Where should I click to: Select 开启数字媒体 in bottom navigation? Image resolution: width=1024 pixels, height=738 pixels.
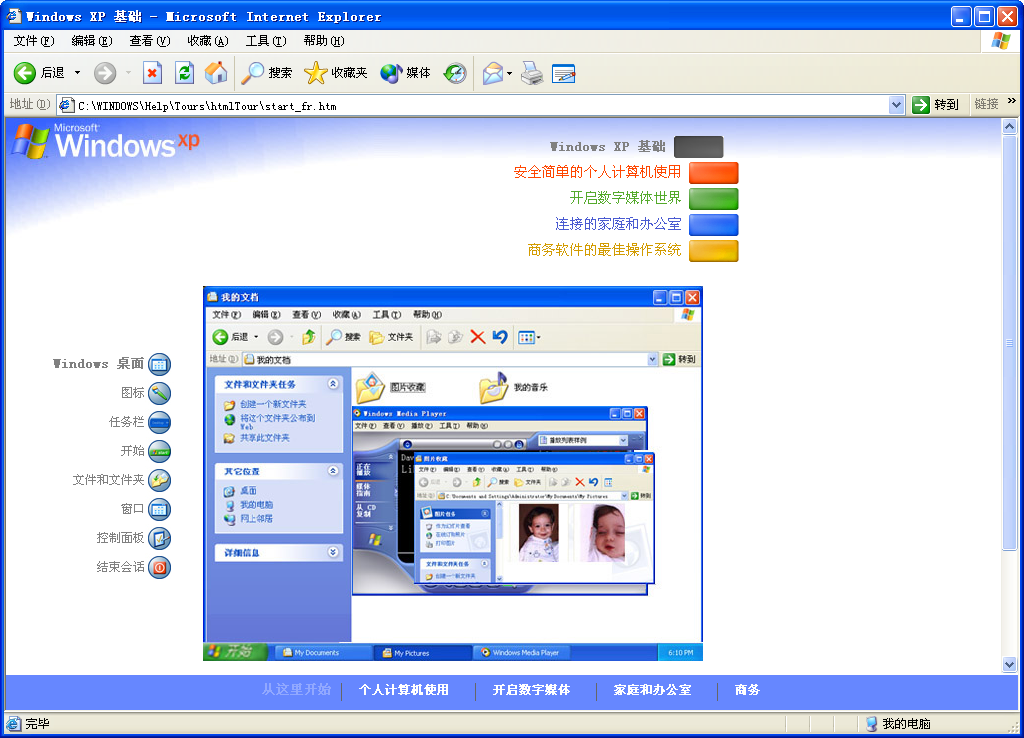coord(531,690)
